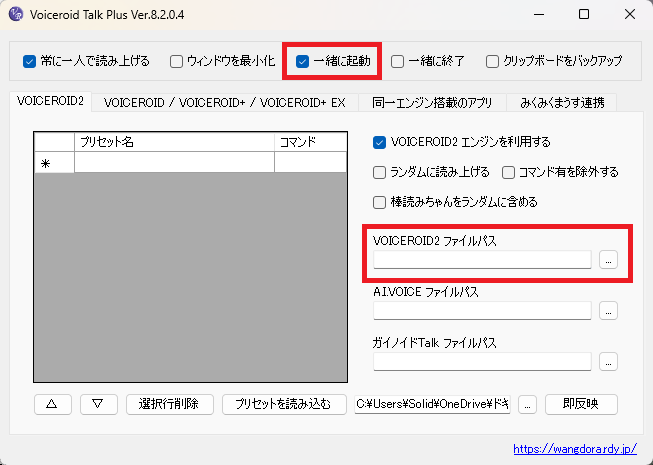Screen dimensions: 653x465
Task: Uncheck 一緒に起動 checkbox
Action: [302, 62]
